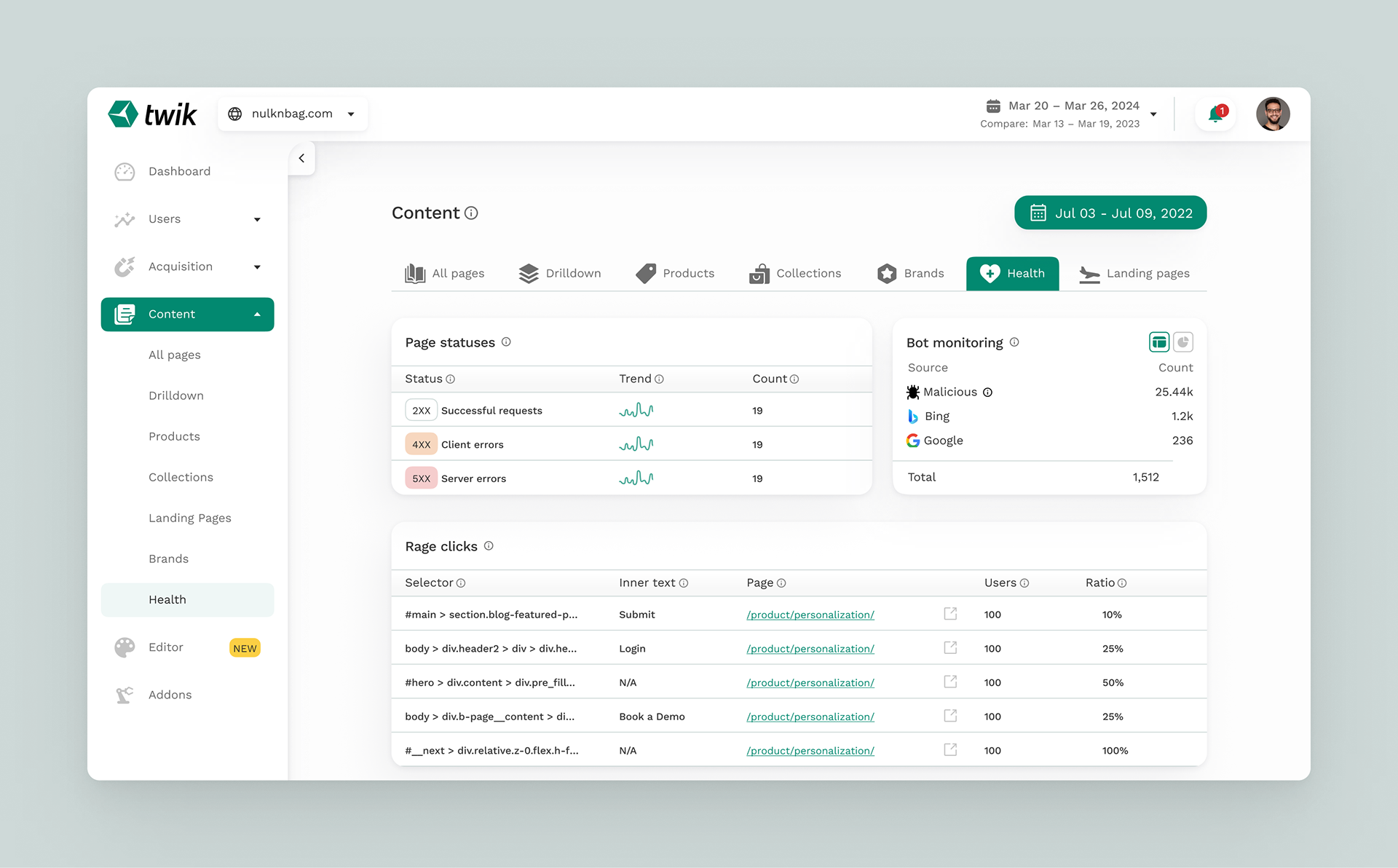Viewport: 1398px width, 868px height.
Task: Open /product/personalization/ link in Submit row
Action: (x=810, y=615)
